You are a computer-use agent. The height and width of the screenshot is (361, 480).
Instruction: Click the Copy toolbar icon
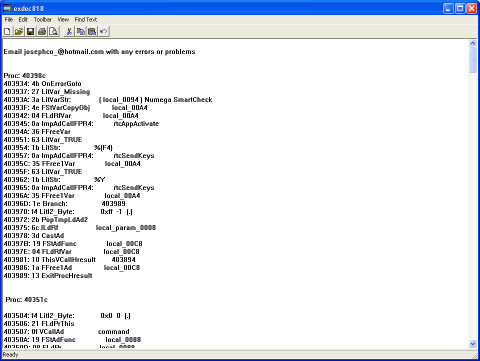tap(81, 32)
